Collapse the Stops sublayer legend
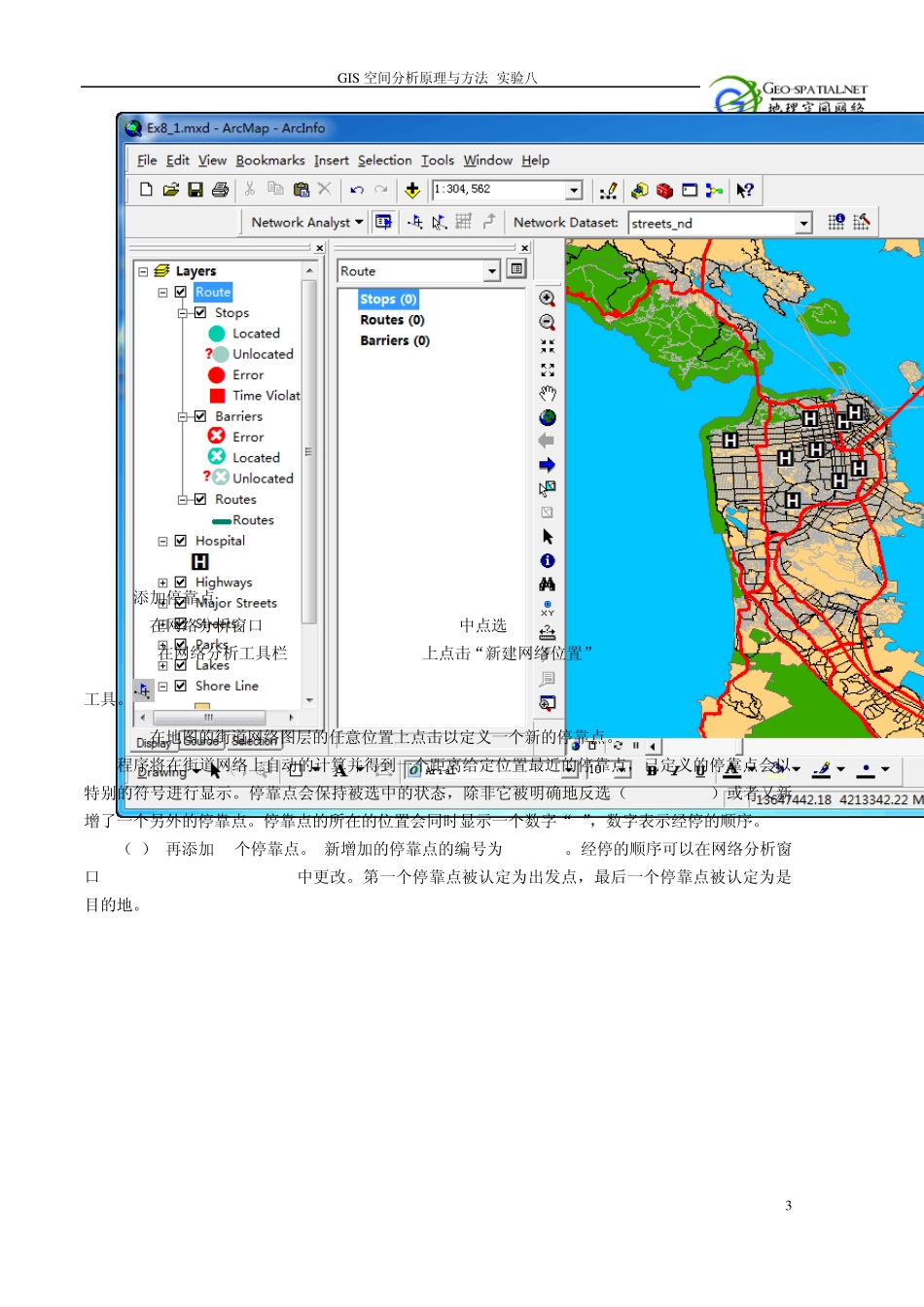 pyautogui.click(x=182, y=313)
